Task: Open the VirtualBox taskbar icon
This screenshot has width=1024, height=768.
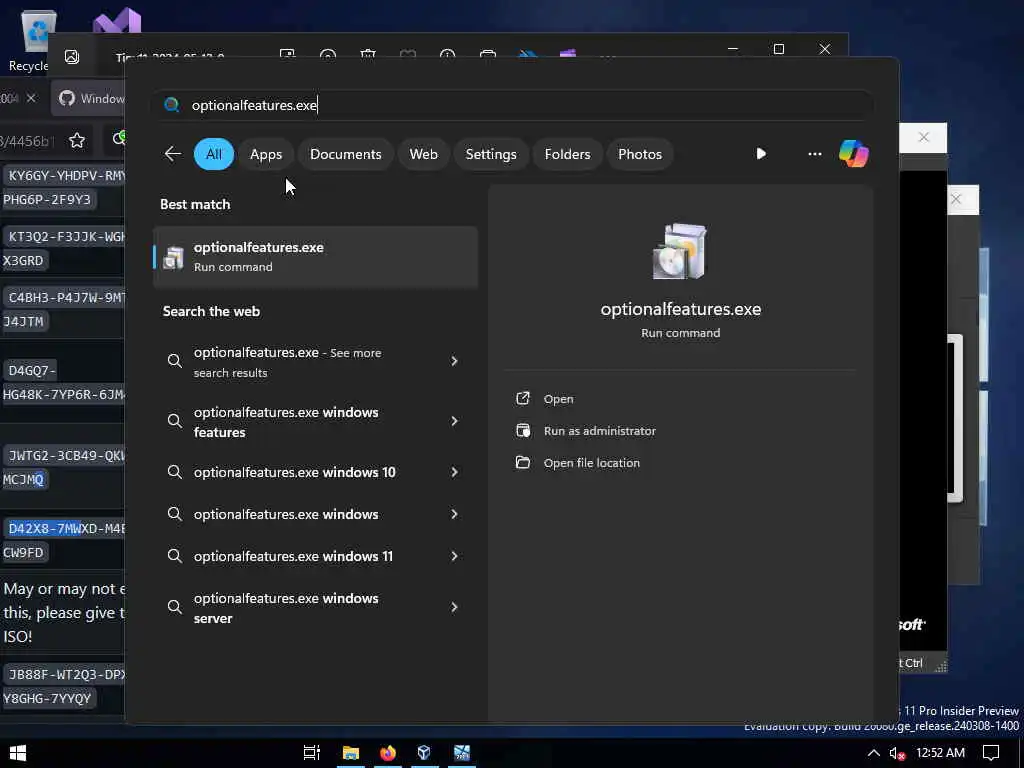Action: click(x=424, y=753)
